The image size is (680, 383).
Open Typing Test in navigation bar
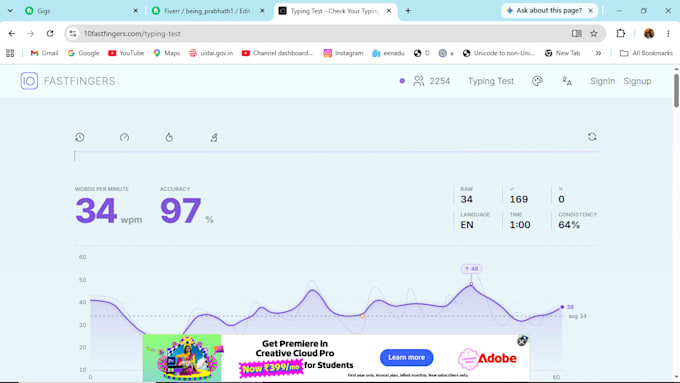click(x=490, y=81)
